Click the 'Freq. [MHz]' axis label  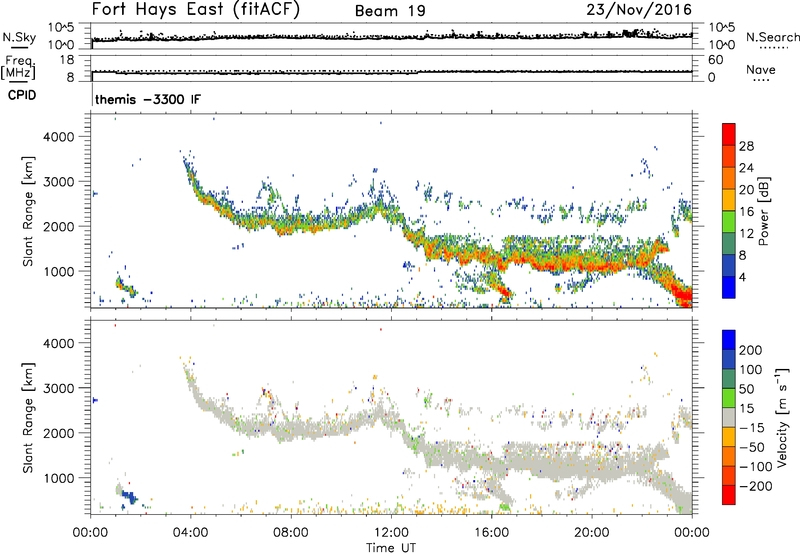click(19, 67)
